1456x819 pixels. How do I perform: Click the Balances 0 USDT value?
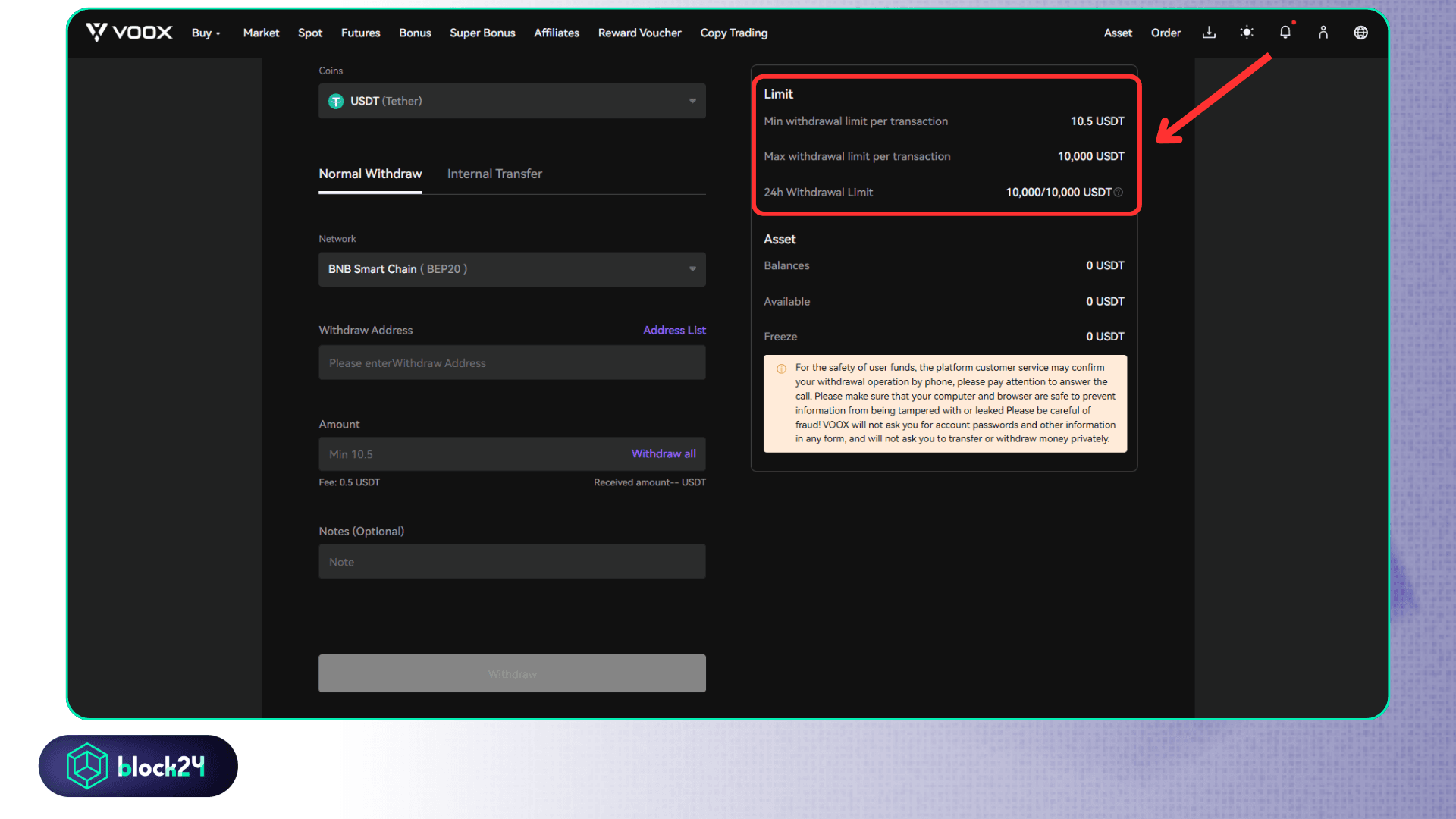coord(1105,265)
